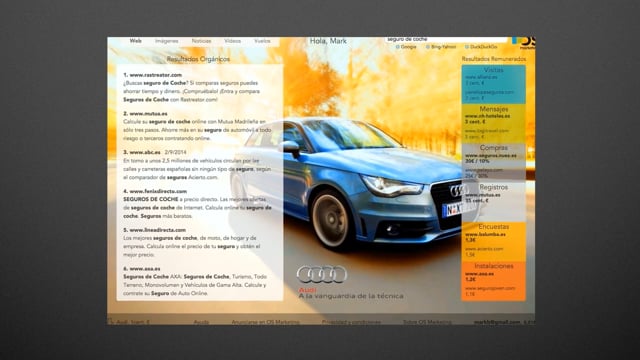Open 'Sobre OS Marketing' footer link

(x=427, y=322)
